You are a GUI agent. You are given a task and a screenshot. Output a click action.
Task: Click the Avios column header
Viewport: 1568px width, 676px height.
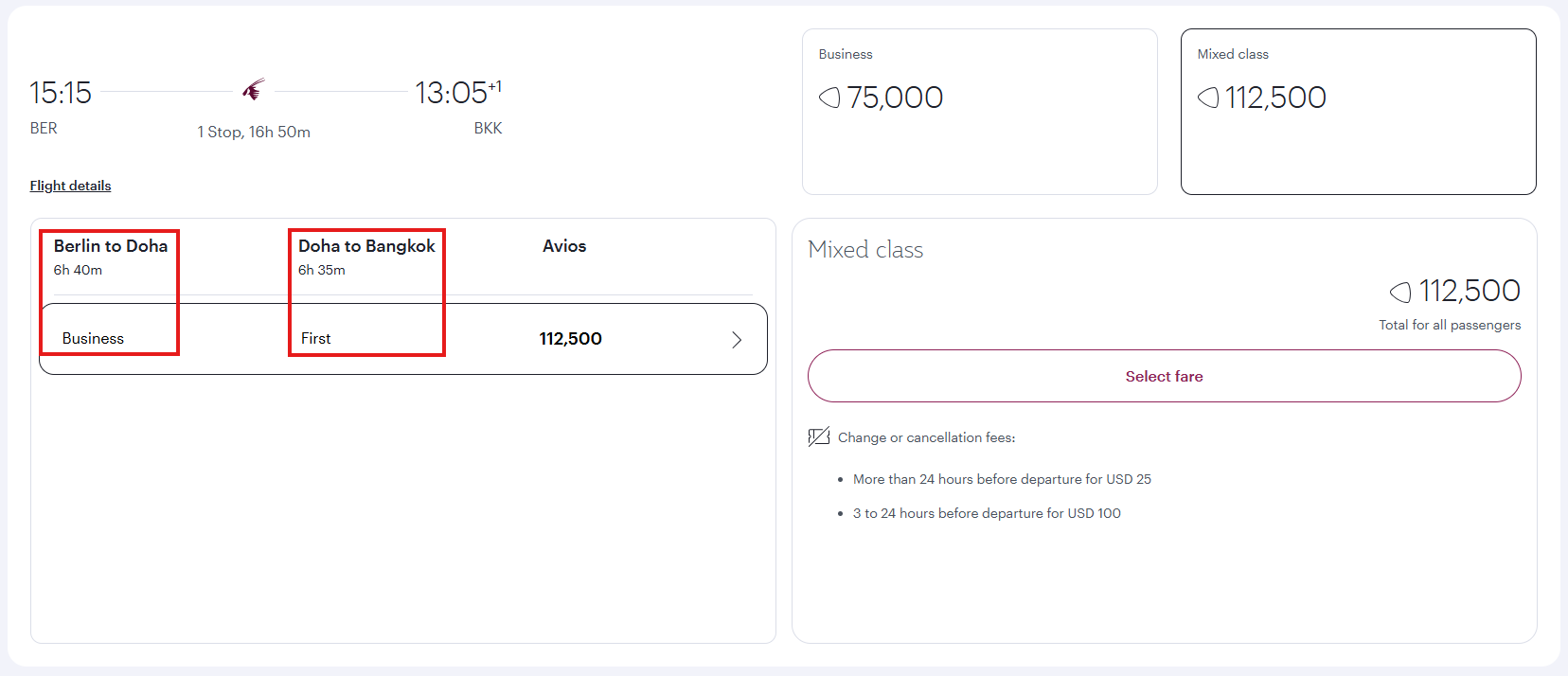(564, 246)
